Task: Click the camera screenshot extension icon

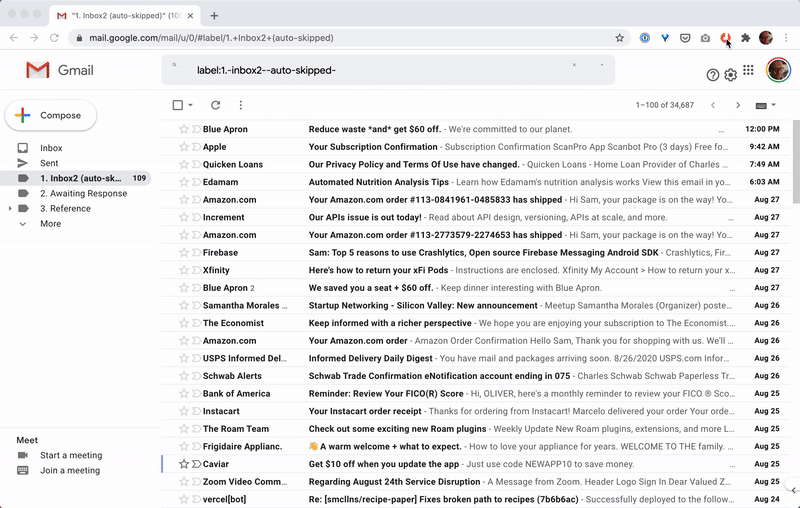Action: coord(705,38)
